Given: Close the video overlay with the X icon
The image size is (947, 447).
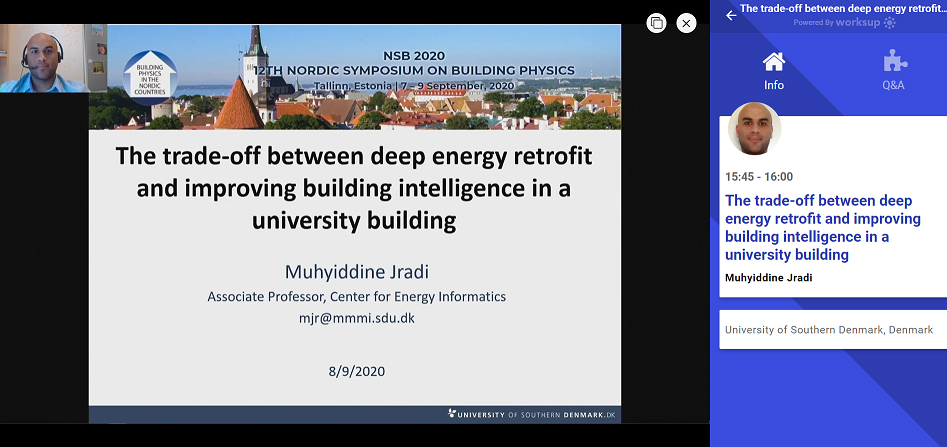Looking at the screenshot, I should coord(686,23).
